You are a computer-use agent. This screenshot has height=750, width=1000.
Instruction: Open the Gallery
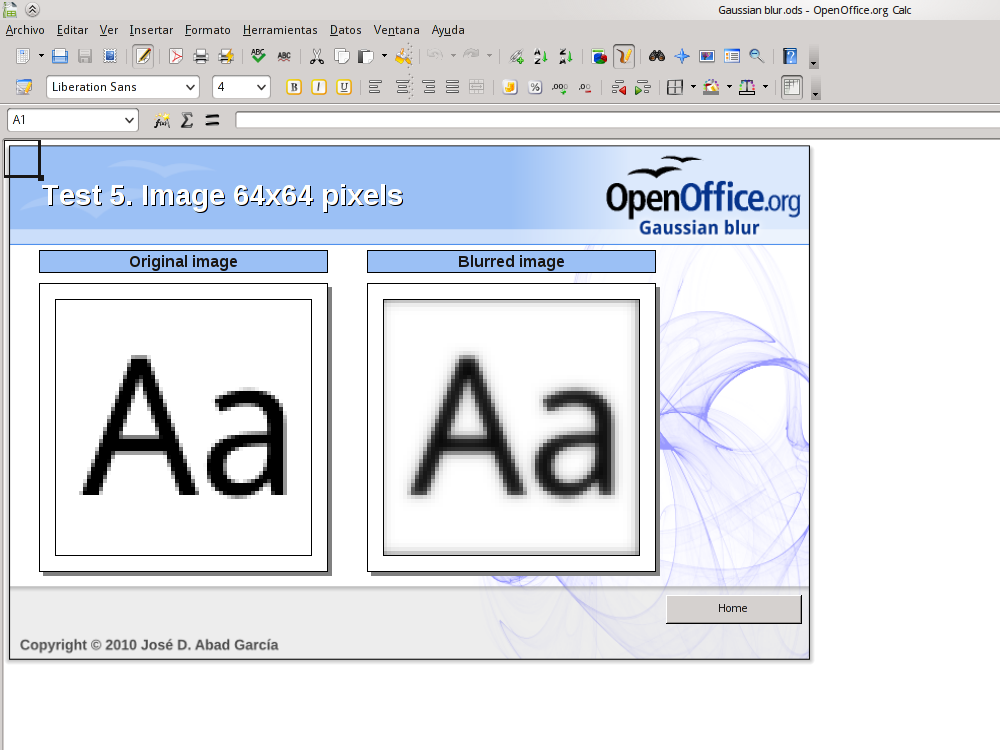[x=707, y=56]
